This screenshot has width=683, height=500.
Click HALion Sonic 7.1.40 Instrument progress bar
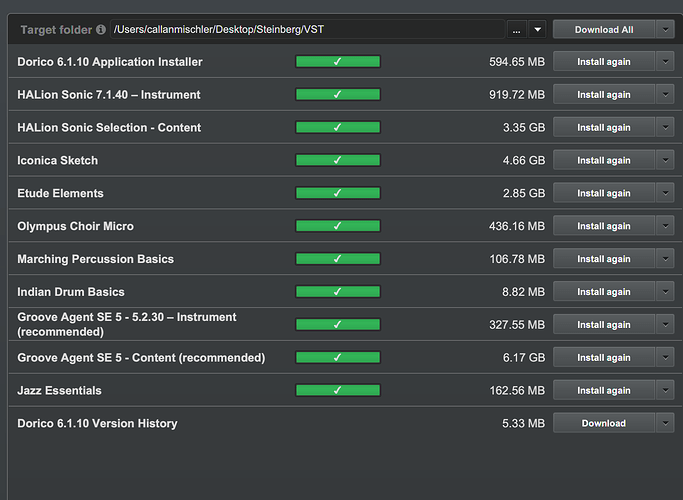point(338,95)
